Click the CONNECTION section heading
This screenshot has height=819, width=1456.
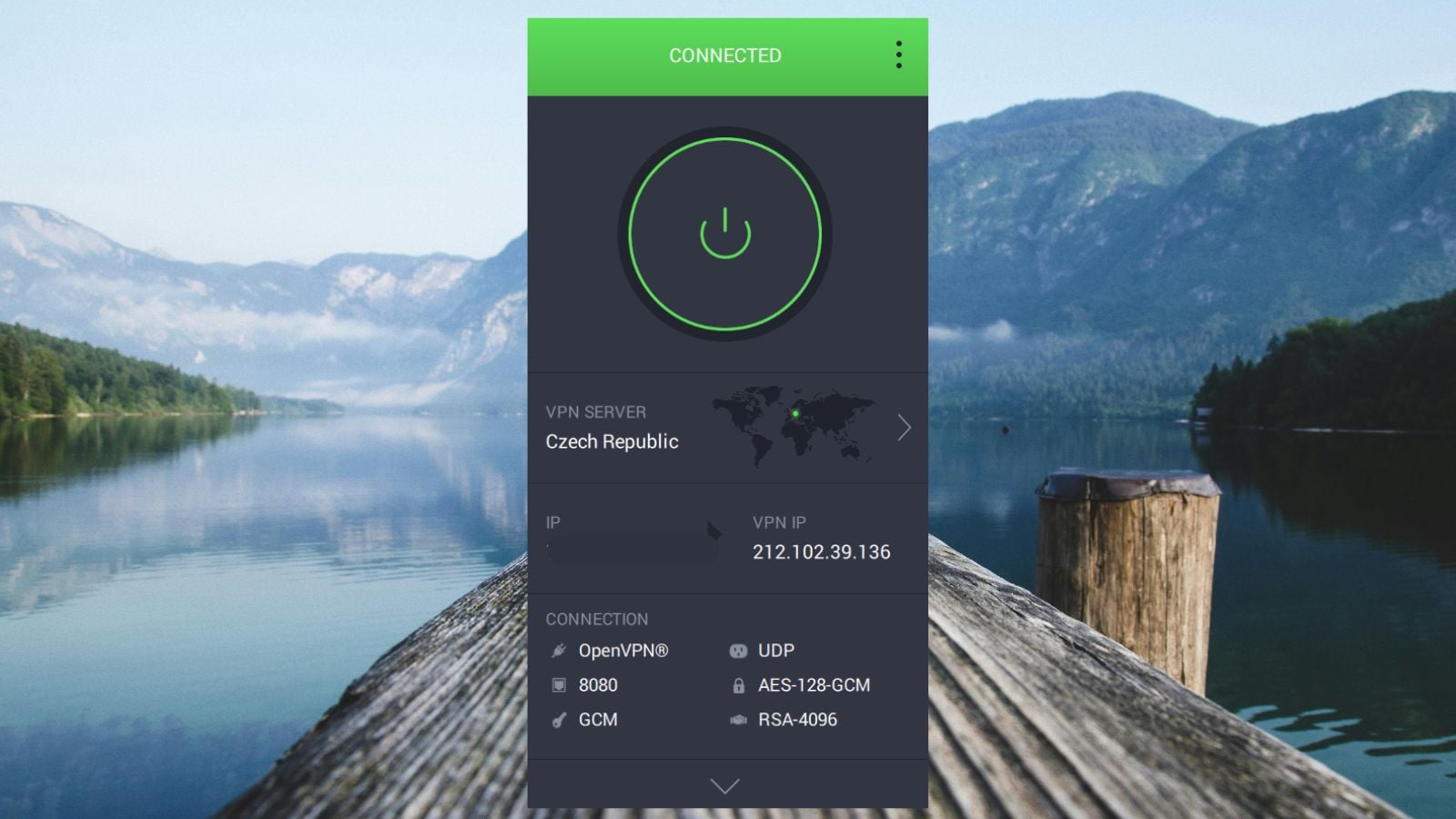pyautogui.click(x=597, y=619)
